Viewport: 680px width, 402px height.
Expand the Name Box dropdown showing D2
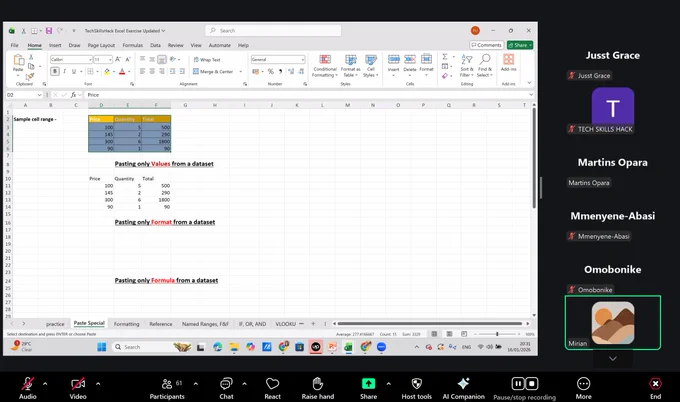pos(39,95)
